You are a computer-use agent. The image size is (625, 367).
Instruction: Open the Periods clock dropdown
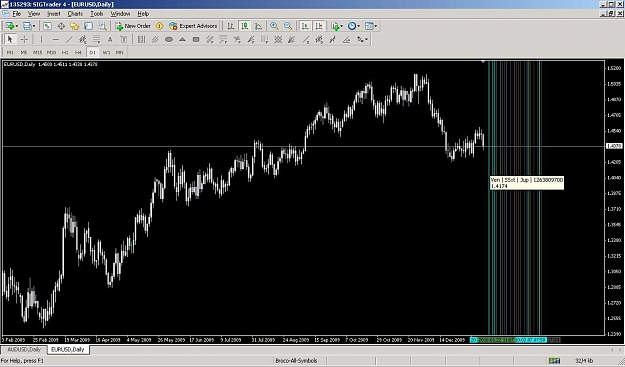354,26
